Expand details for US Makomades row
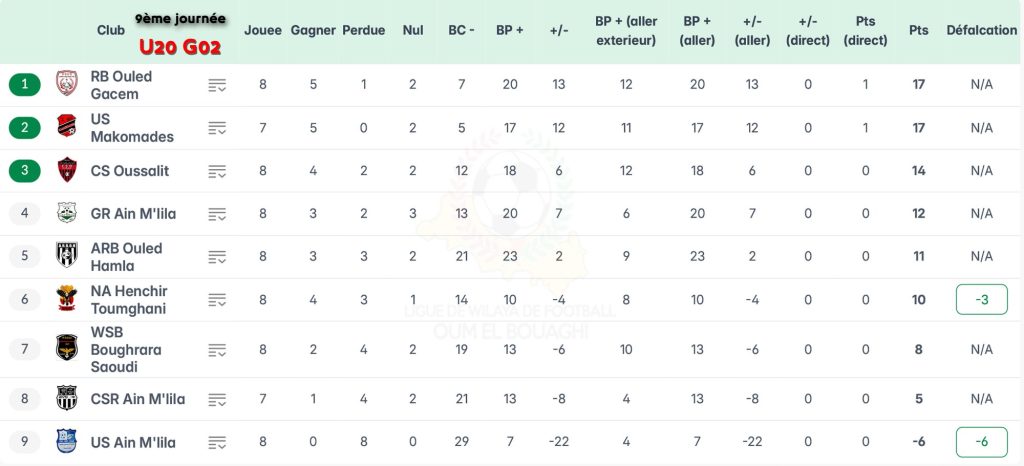Viewport: 1024px width, 466px height. pos(217,128)
